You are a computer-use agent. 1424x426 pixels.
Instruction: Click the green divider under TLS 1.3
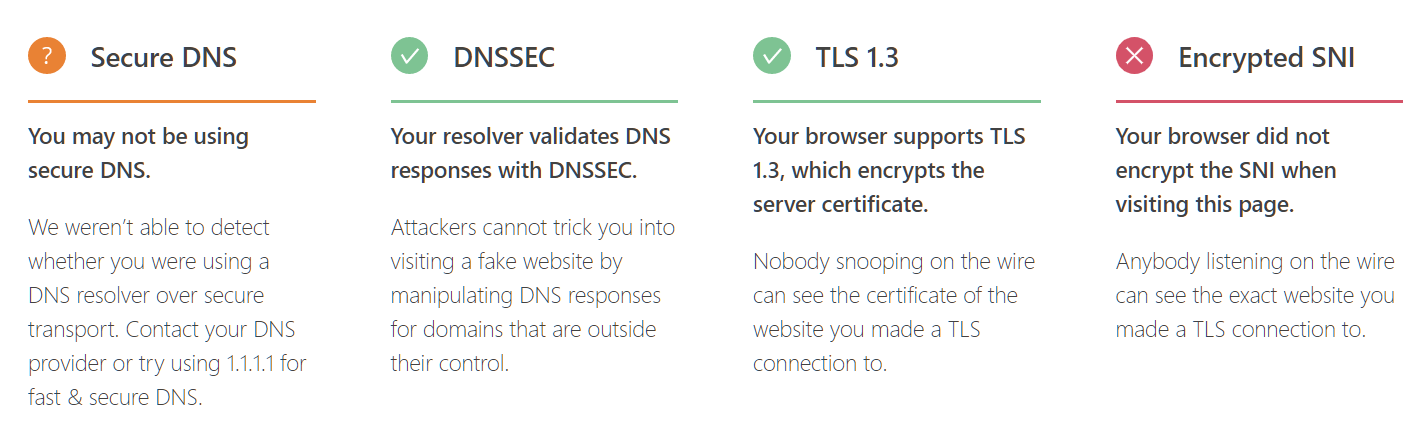(896, 101)
